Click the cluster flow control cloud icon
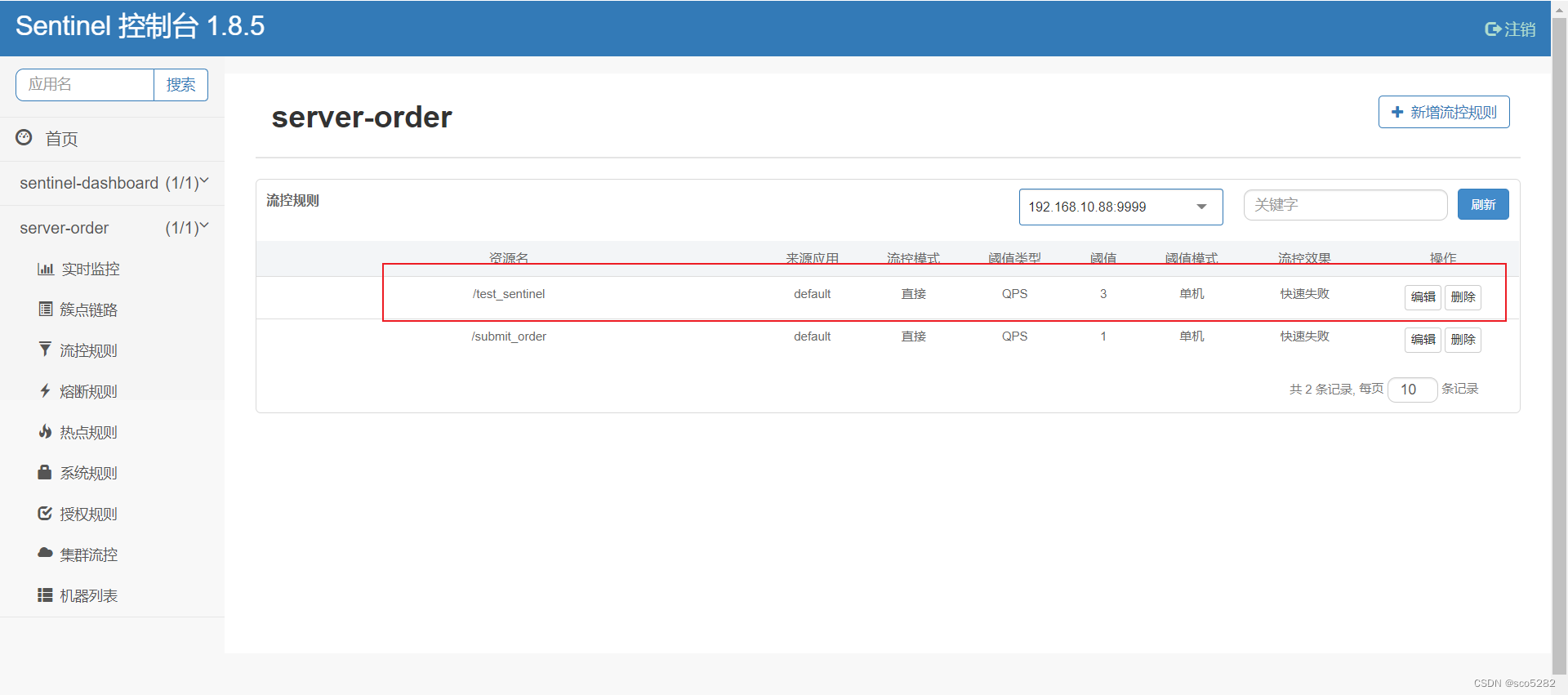This screenshot has width=1568, height=695. point(45,553)
